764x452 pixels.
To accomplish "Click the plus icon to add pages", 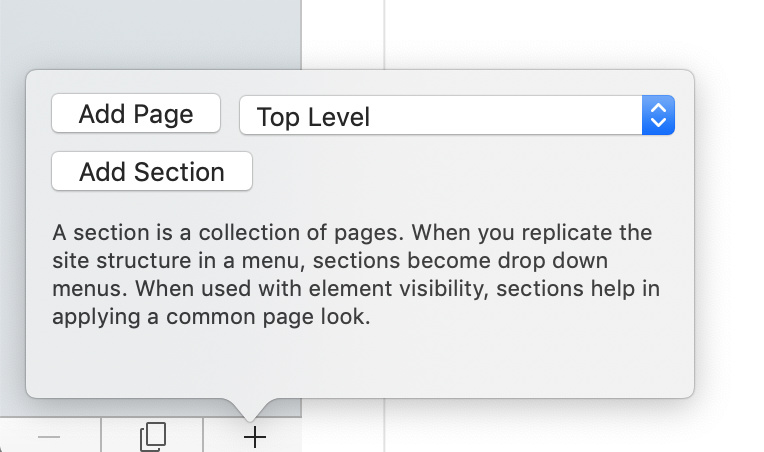I will [x=255, y=437].
